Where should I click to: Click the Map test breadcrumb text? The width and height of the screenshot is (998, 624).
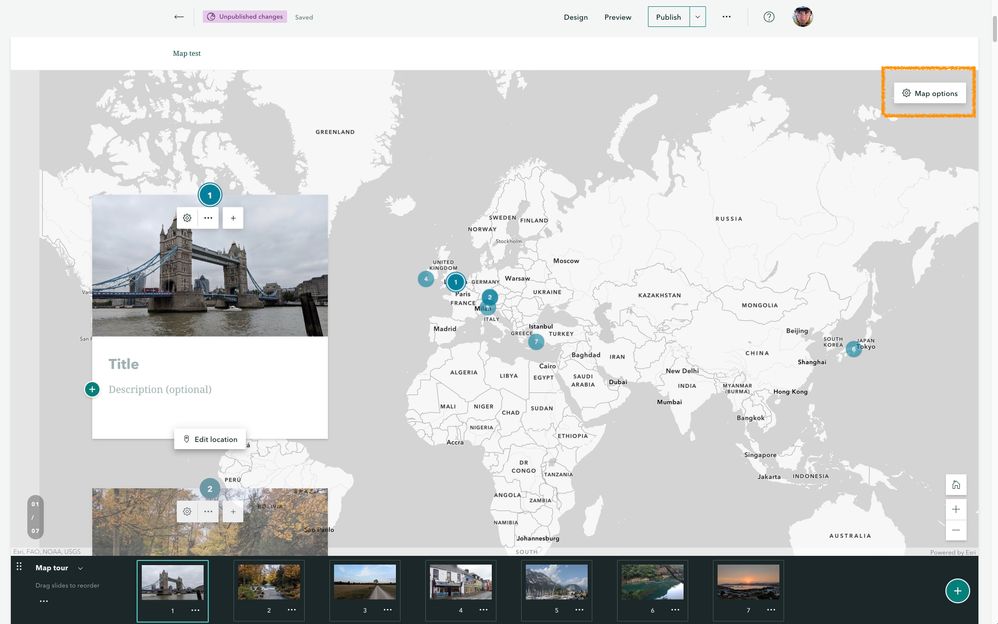point(186,53)
